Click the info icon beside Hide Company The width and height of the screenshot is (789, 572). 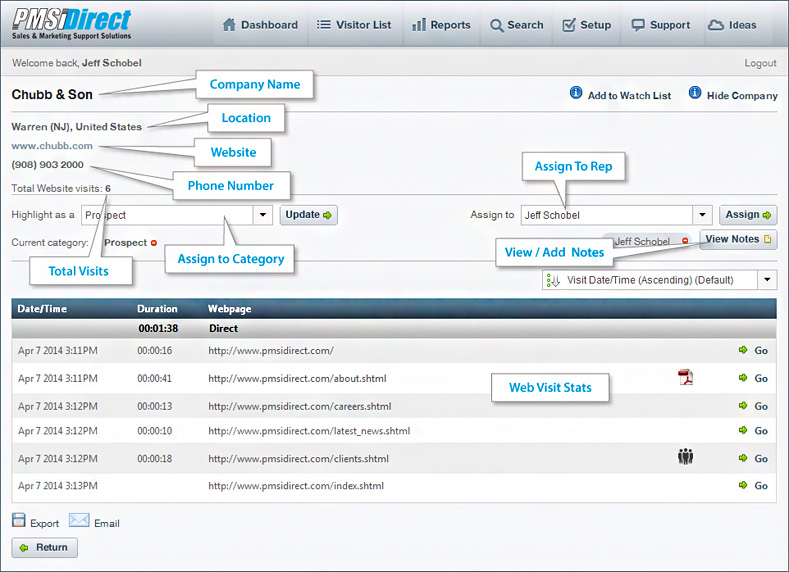click(695, 93)
